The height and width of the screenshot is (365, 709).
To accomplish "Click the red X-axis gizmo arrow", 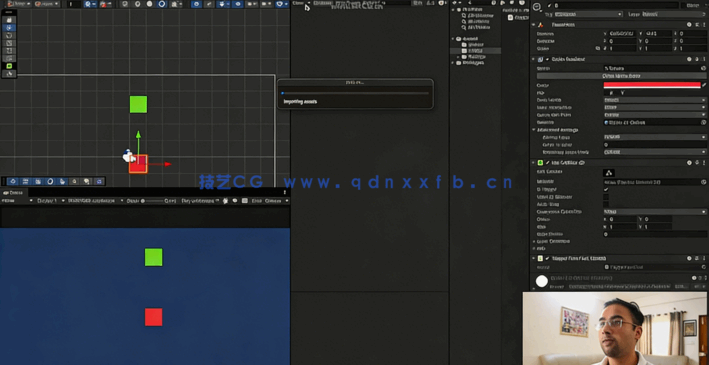I will click(x=167, y=164).
